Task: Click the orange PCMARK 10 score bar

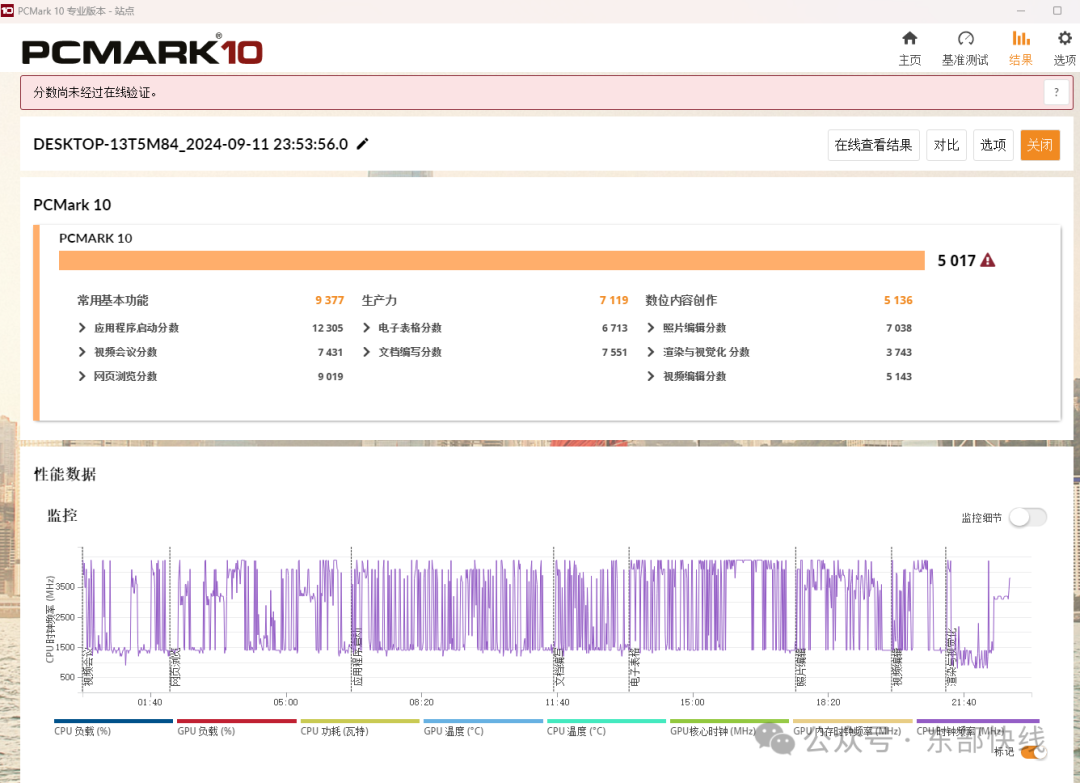Action: [x=492, y=260]
